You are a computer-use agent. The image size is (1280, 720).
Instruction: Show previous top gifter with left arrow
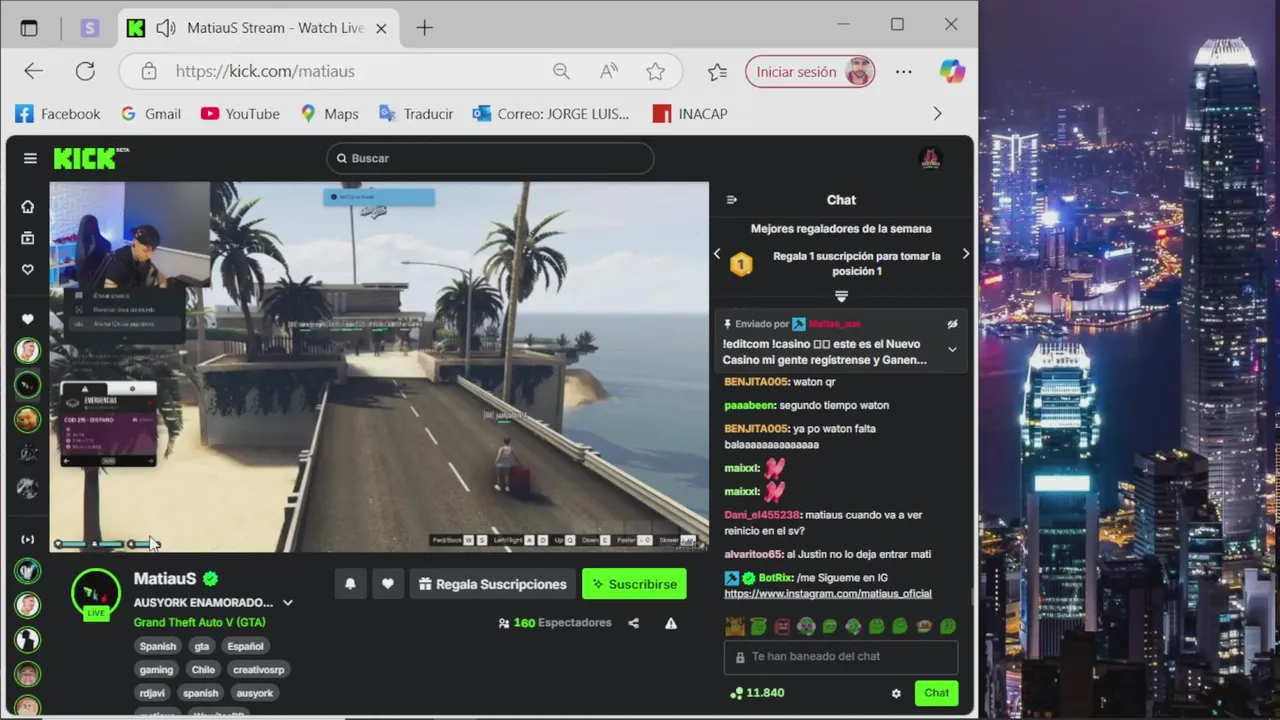(x=716, y=254)
